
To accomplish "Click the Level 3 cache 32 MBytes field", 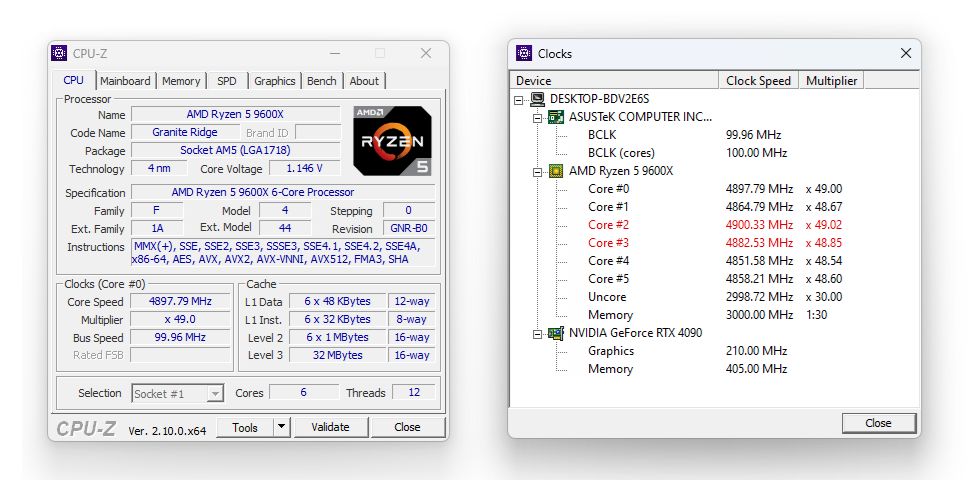I will tap(338, 355).
